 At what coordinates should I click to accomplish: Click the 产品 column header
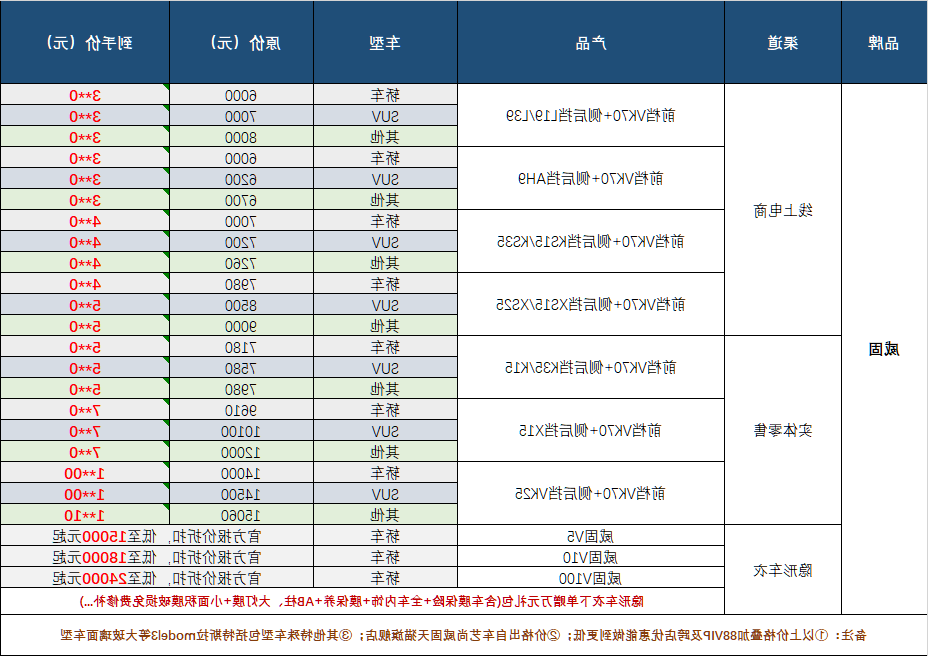point(591,43)
